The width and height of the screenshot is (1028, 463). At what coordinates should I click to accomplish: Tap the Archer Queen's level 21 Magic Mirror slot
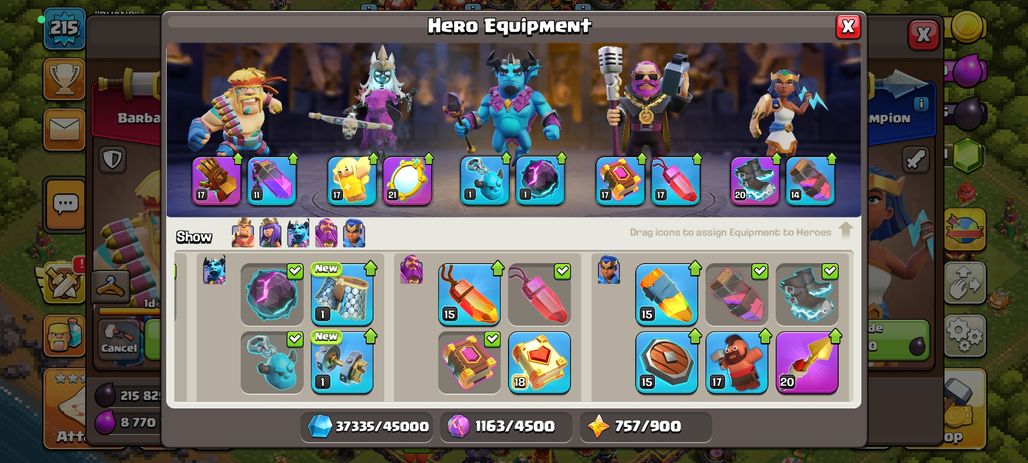coord(407,180)
